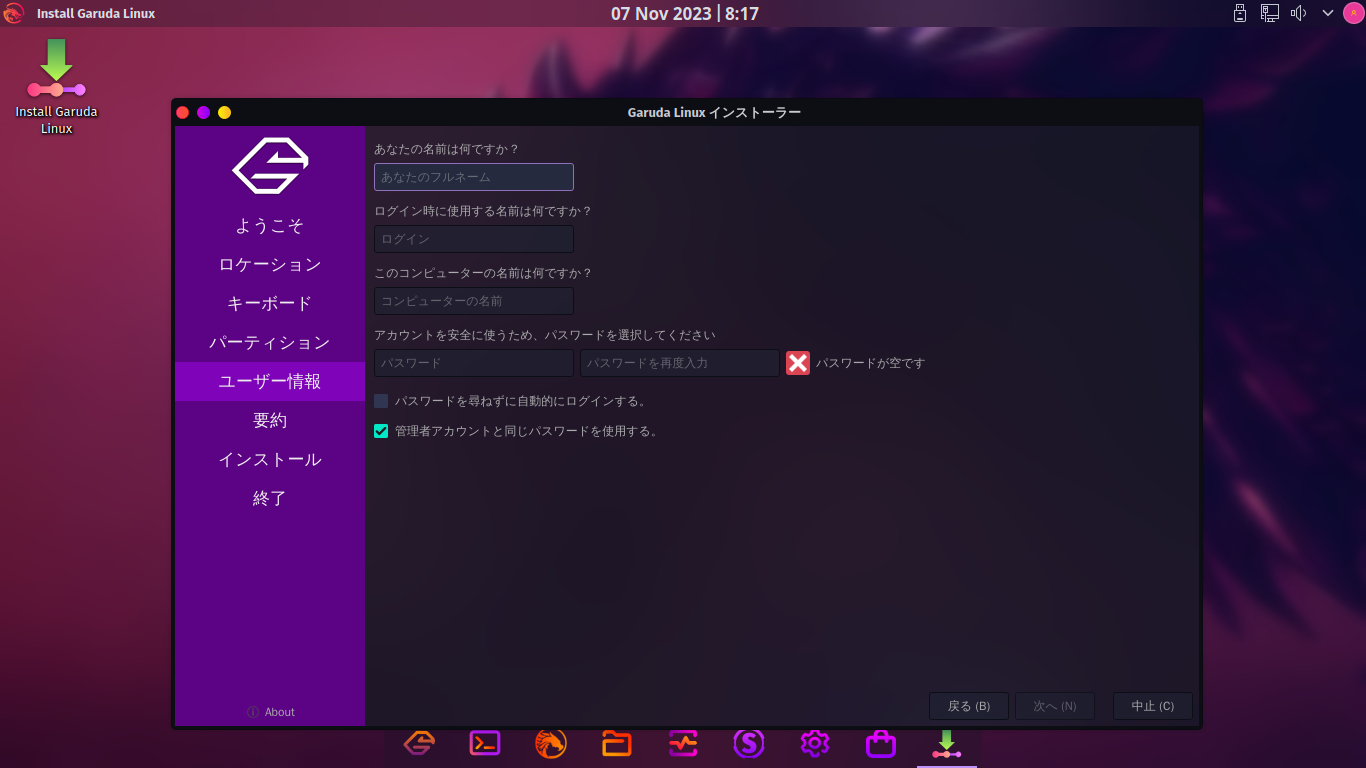
Task: Click the 次へ (N) next button
Action: [1055, 706]
